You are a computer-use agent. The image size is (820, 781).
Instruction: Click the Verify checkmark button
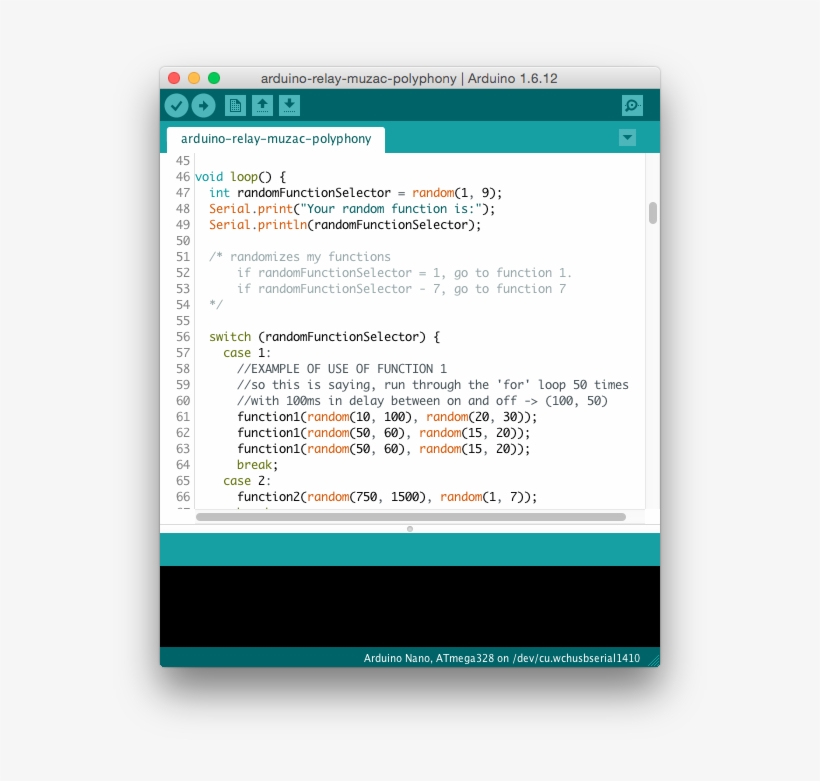tap(176, 106)
